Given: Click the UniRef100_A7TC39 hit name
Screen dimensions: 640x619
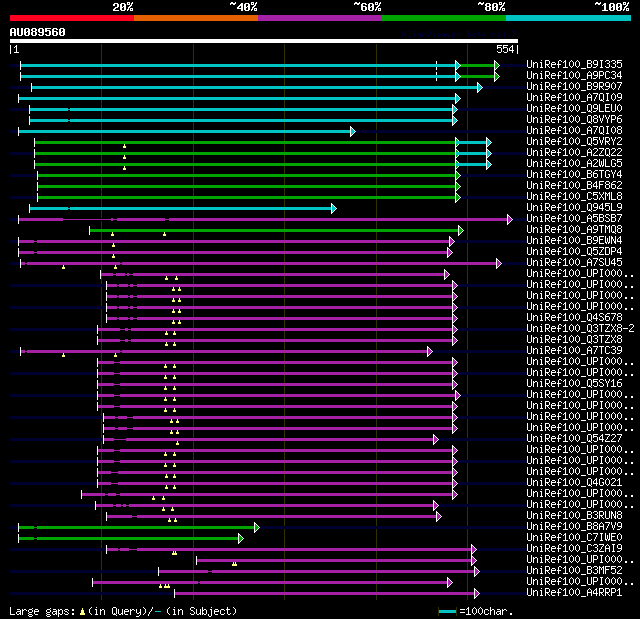Looking at the screenshot, I should point(574,351).
